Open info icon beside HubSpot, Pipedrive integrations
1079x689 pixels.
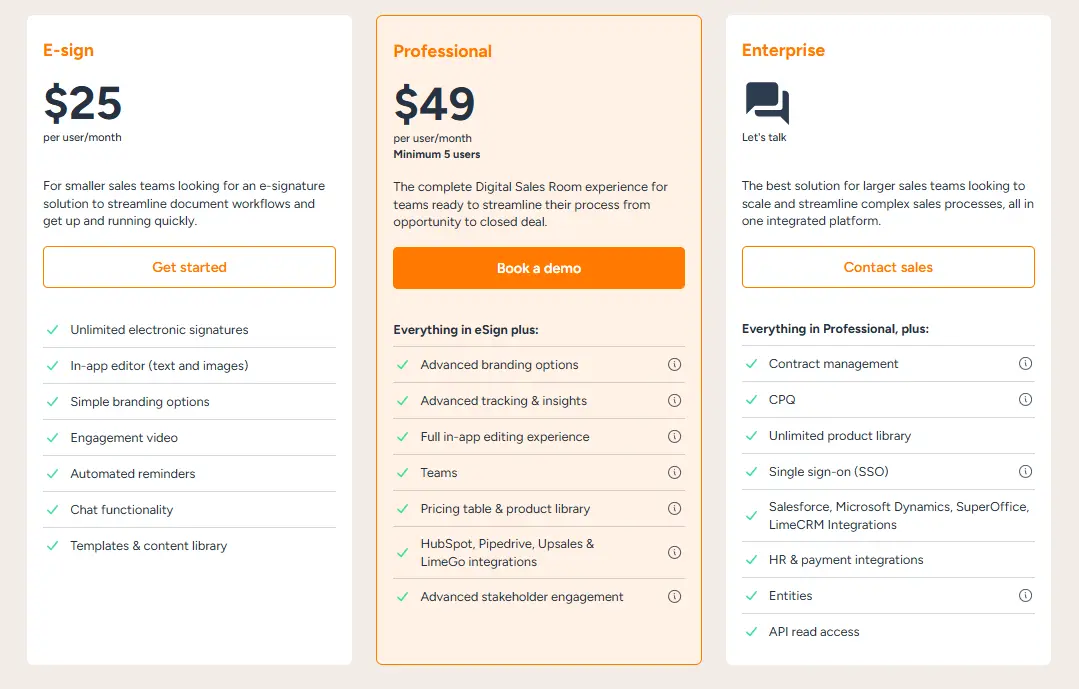(x=674, y=553)
